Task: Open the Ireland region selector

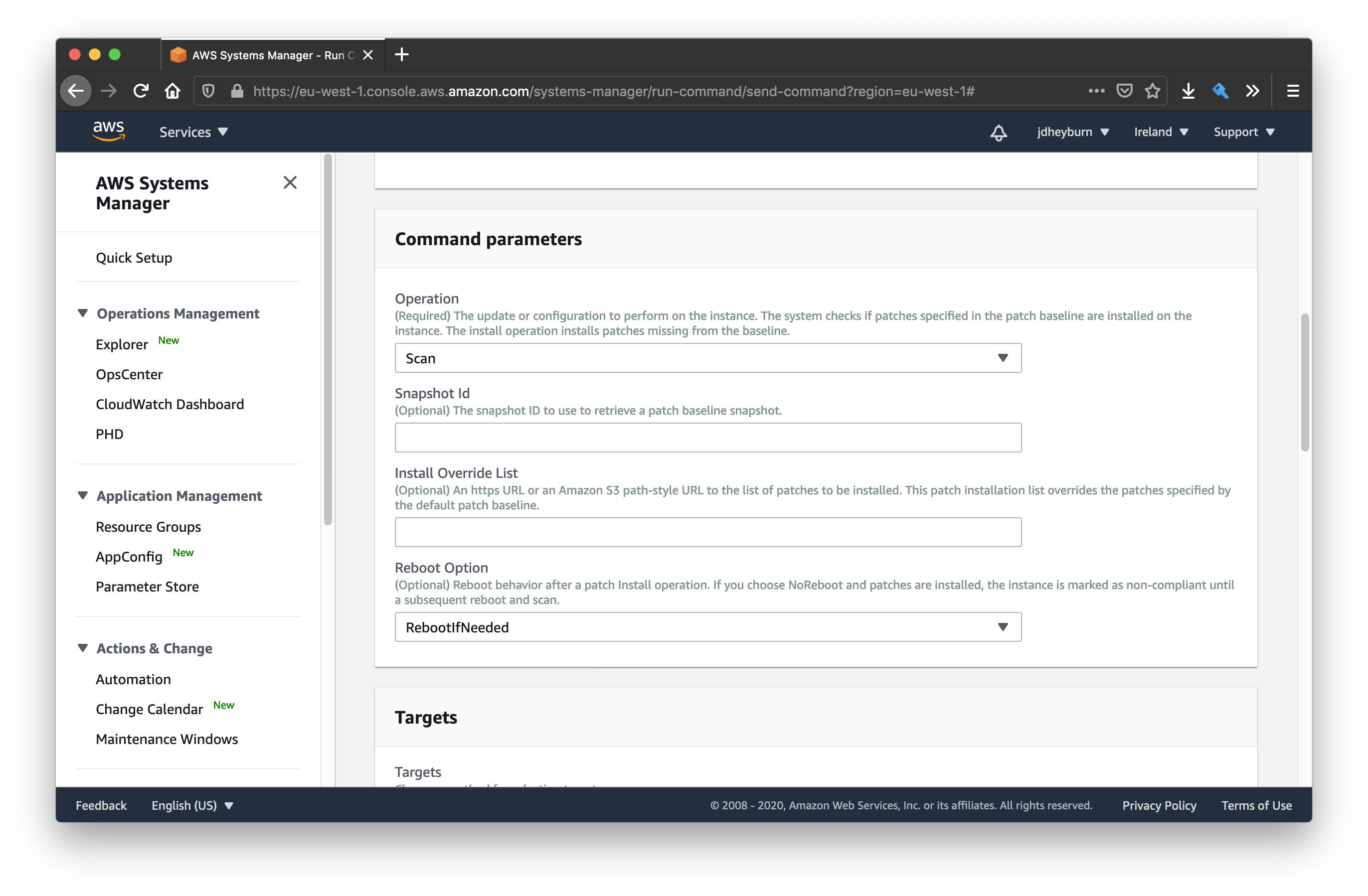Action: [x=1161, y=132]
